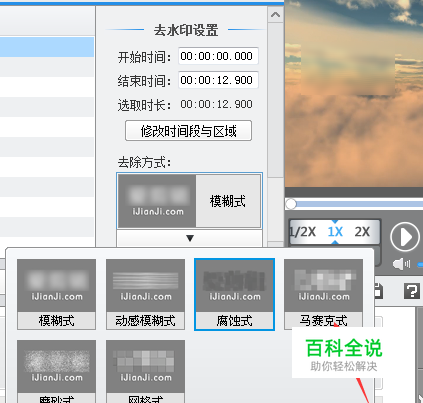Click the 去除方式 label

click(x=144, y=163)
